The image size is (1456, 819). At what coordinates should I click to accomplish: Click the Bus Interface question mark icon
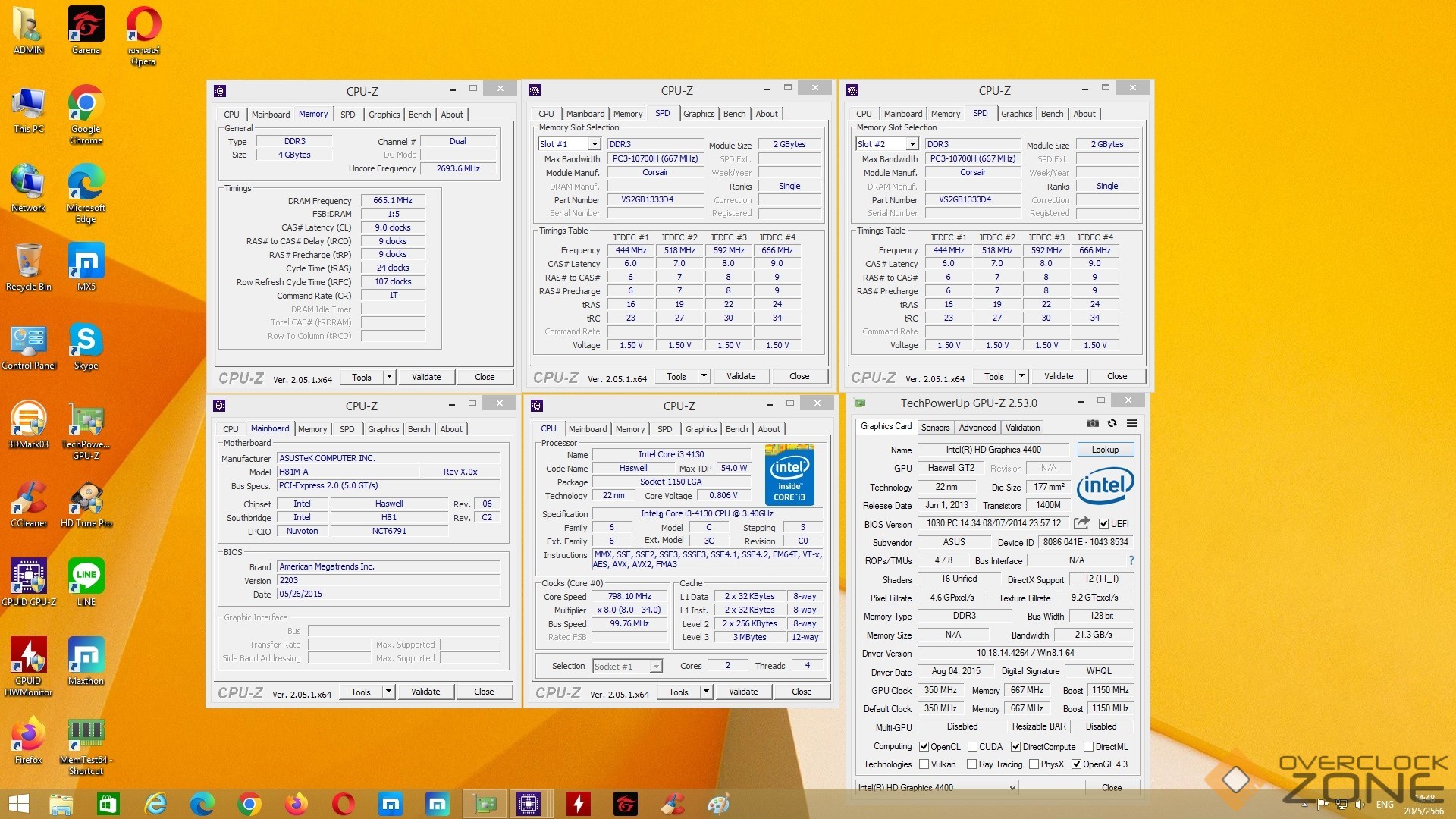(x=1131, y=560)
